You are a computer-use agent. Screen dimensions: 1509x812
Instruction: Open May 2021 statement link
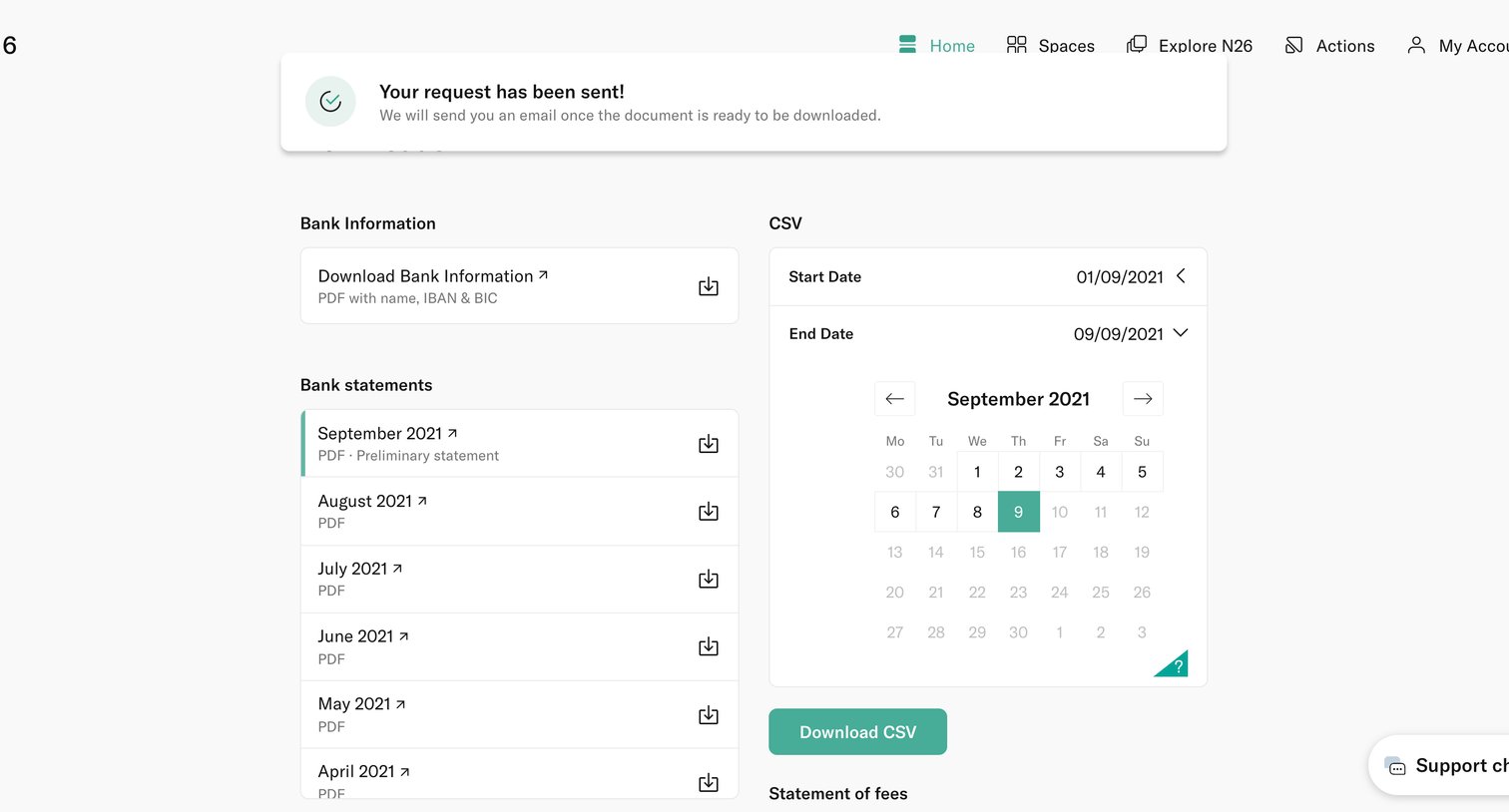pos(361,704)
